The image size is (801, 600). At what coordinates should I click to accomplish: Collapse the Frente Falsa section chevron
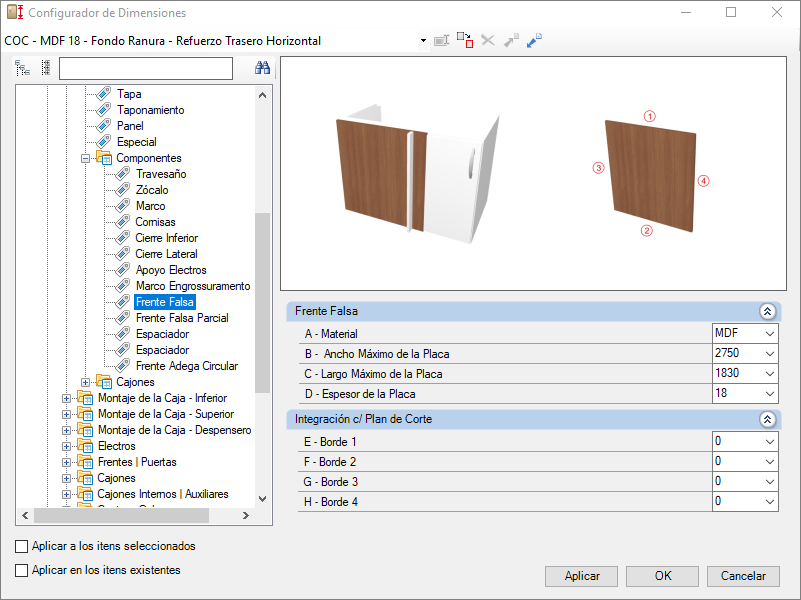[x=767, y=311]
